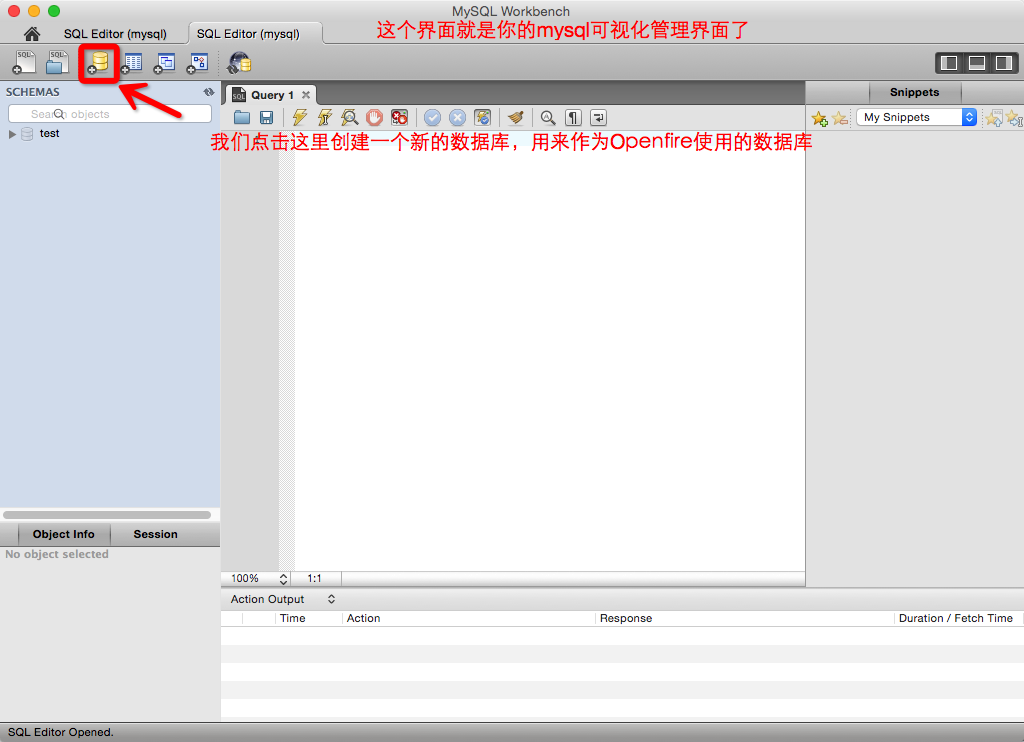Add a new snippet star plus icon
1024x742 pixels.
[x=820, y=118]
